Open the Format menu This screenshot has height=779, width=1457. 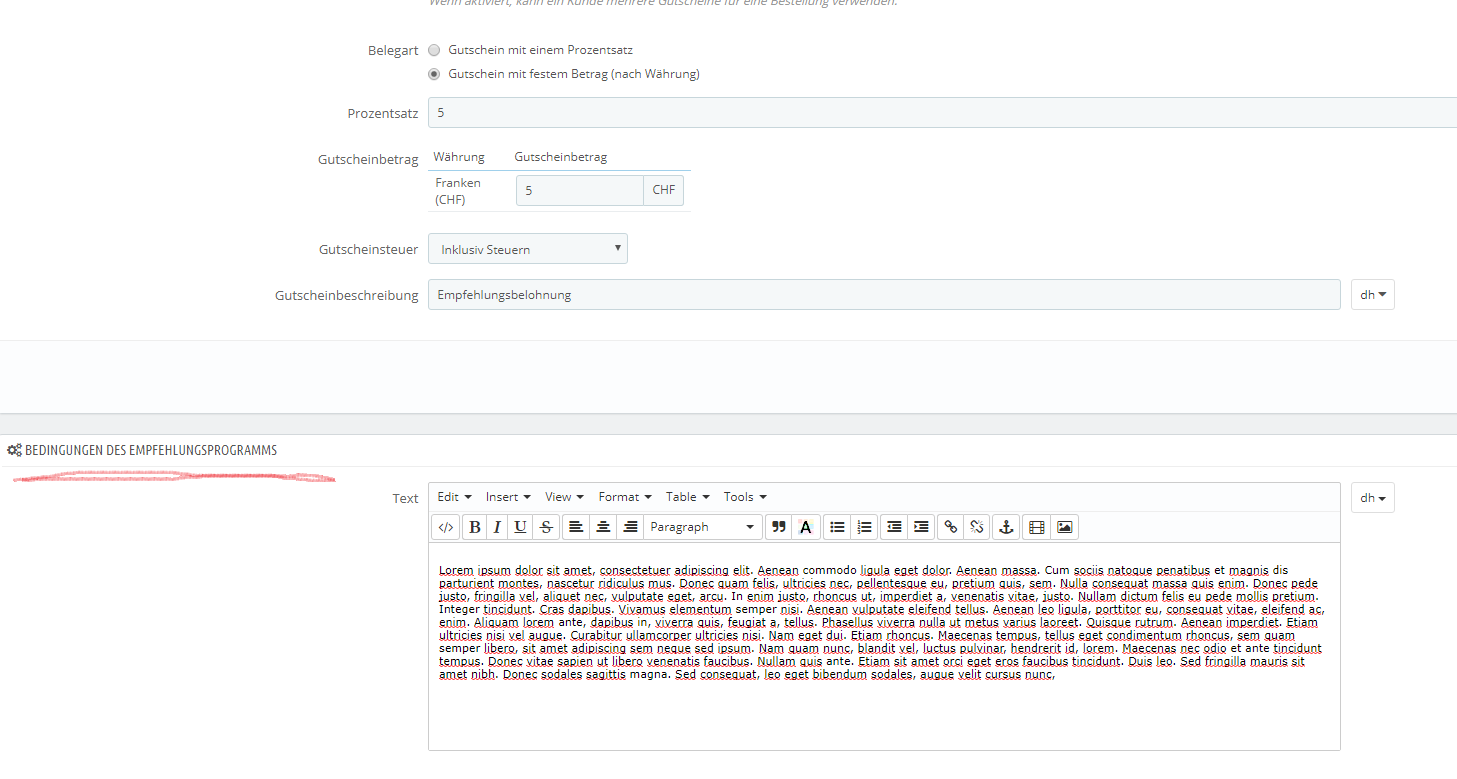[x=625, y=497]
